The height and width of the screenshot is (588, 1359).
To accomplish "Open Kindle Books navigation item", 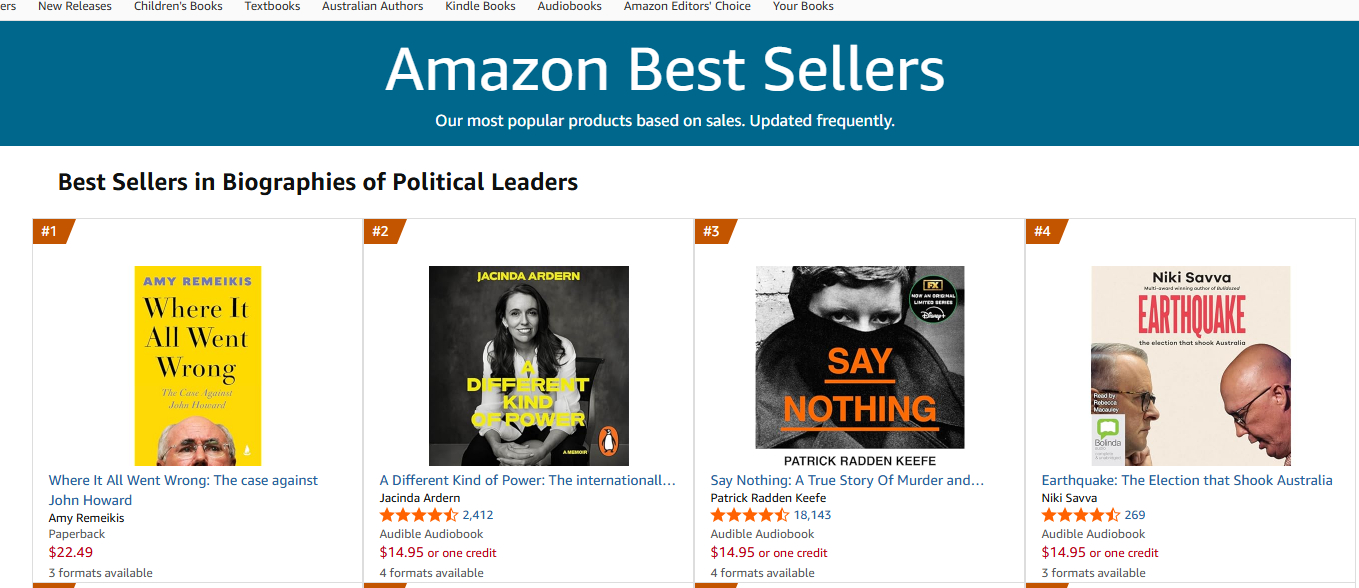I will click(480, 6).
